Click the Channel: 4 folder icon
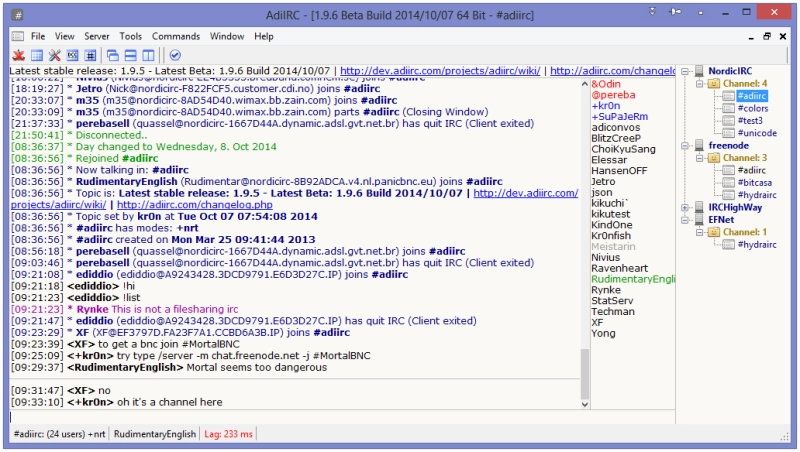Screen dimensions: 800x452 tap(714, 83)
